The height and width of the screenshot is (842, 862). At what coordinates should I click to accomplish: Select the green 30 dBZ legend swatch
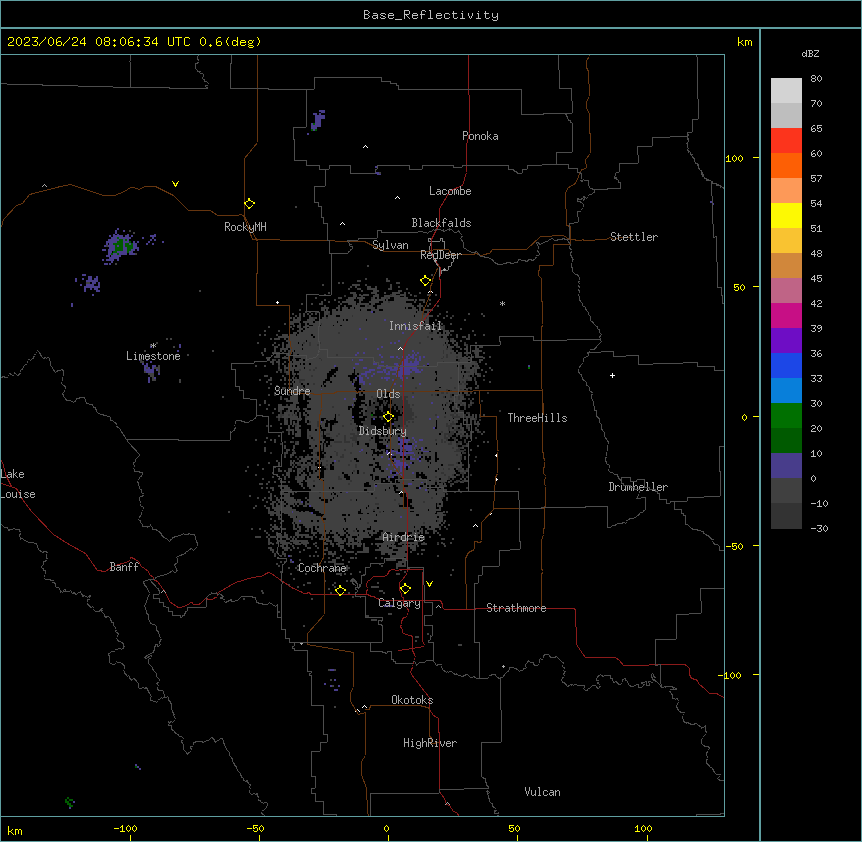pos(786,416)
